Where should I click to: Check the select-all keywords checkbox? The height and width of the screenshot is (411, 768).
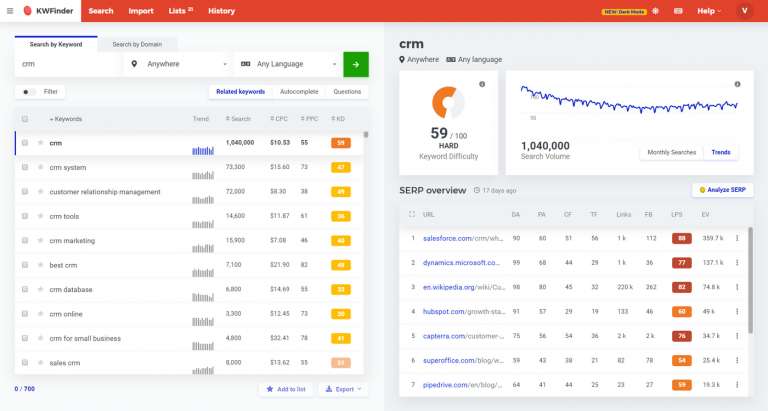tap(24, 119)
